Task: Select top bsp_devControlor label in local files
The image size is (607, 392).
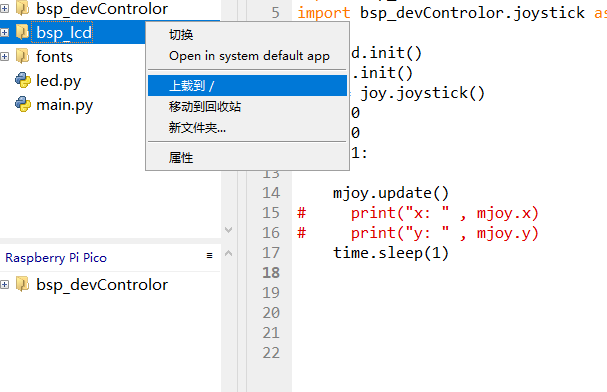Action: pyautogui.click(x=102, y=9)
